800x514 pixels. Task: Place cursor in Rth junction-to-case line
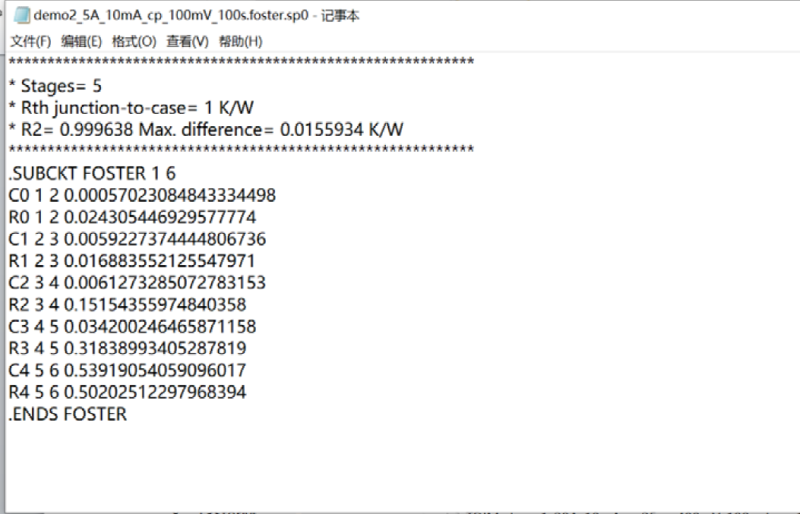click(x=131, y=108)
